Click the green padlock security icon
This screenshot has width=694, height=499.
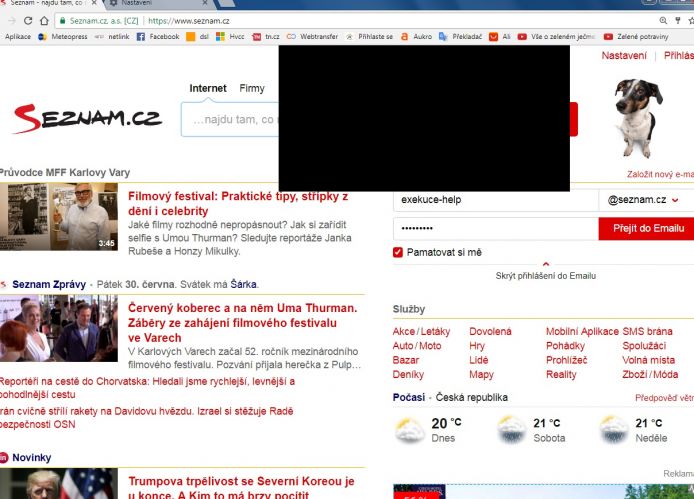(x=63, y=21)
